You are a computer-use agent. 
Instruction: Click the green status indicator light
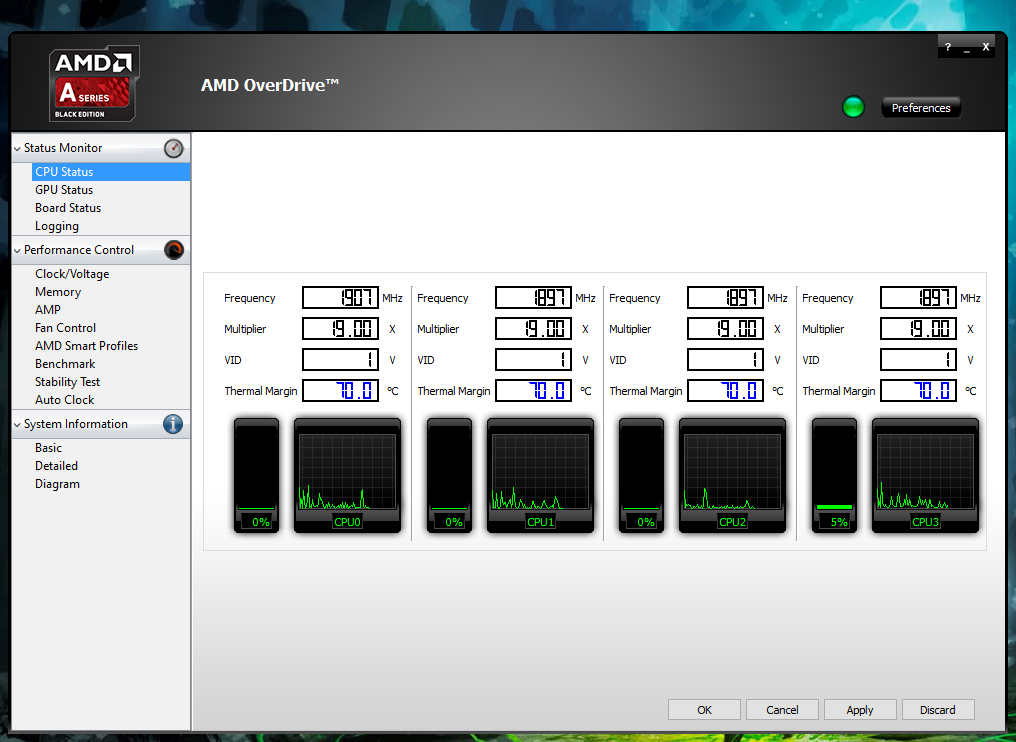pos(853,107)
